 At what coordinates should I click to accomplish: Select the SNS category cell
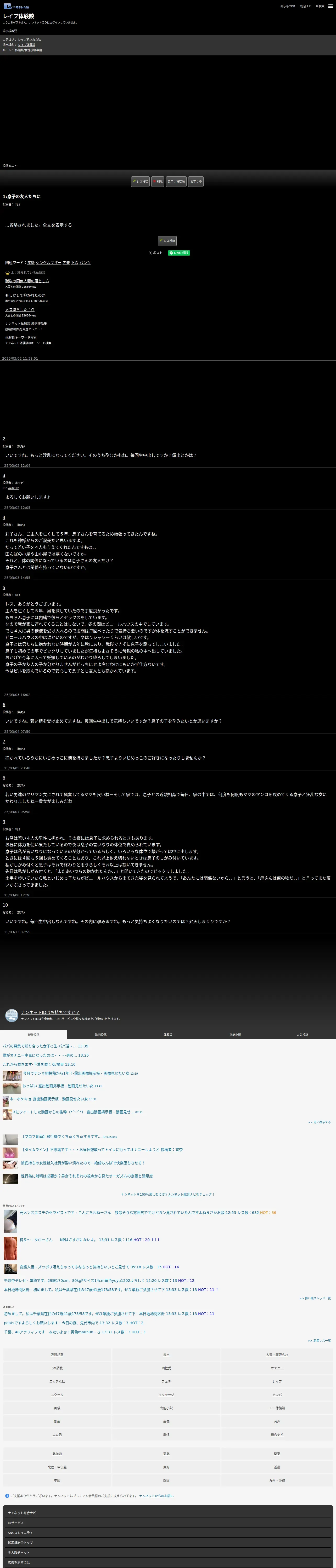(x=166, y=1435)
